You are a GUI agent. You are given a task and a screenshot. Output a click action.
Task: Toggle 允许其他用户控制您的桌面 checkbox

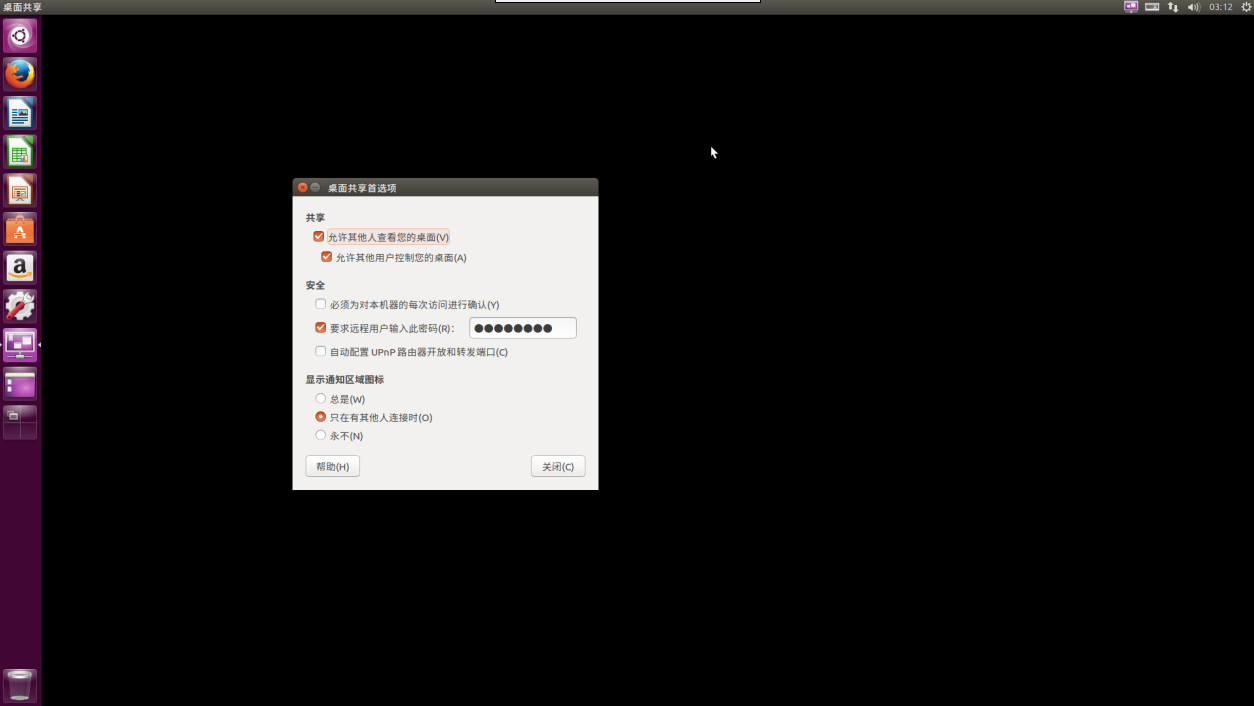pos(326,257)
